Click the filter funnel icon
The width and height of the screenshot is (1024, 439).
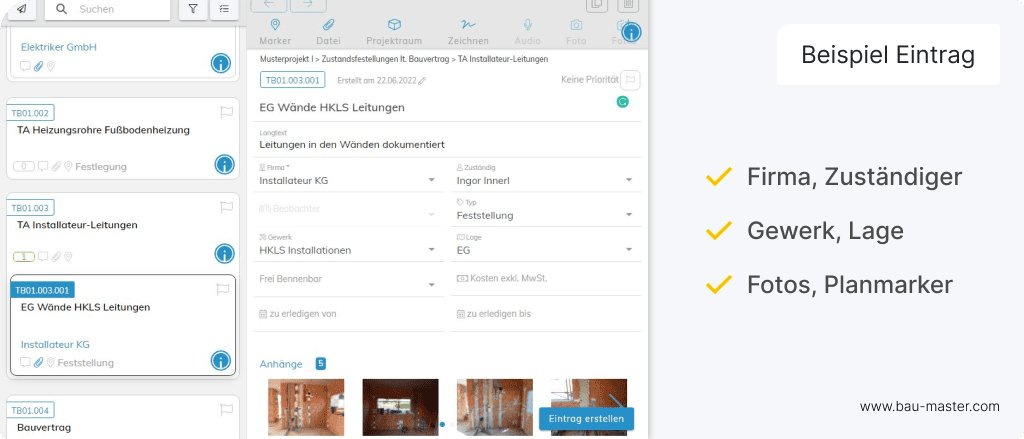pyautogui.click(x=193, y=9)
